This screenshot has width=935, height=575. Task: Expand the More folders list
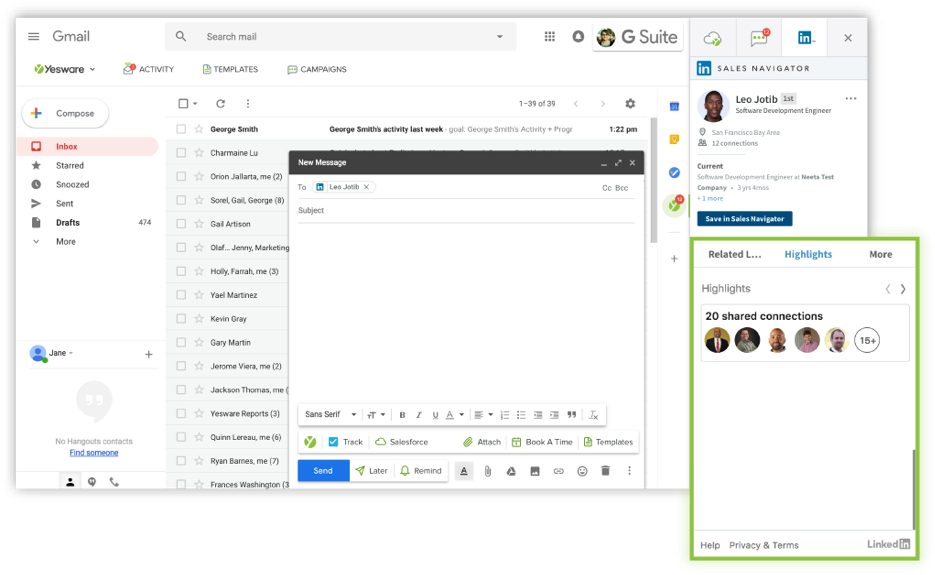(x=65, y=241)
